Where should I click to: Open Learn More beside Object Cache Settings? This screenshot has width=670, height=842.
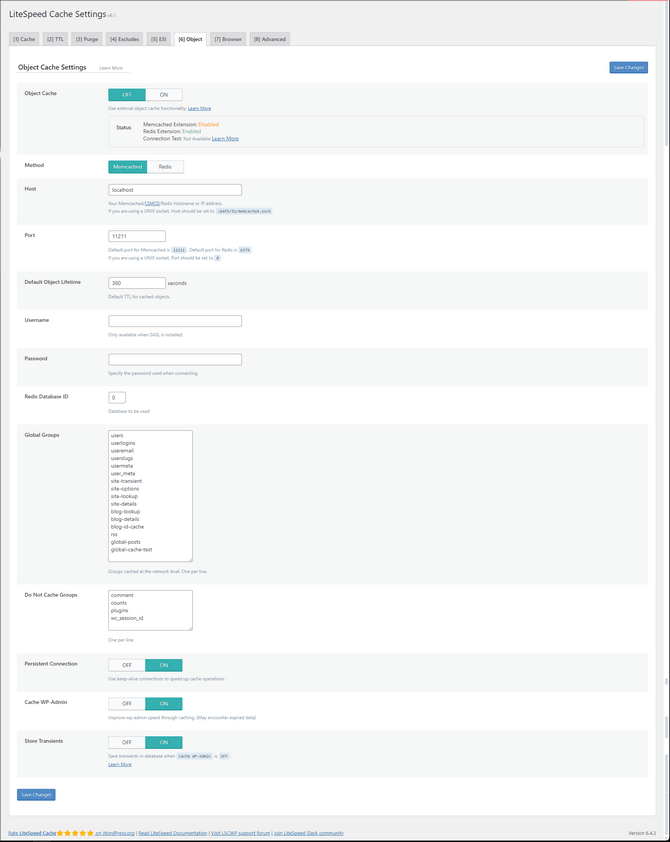click(111, 68)
